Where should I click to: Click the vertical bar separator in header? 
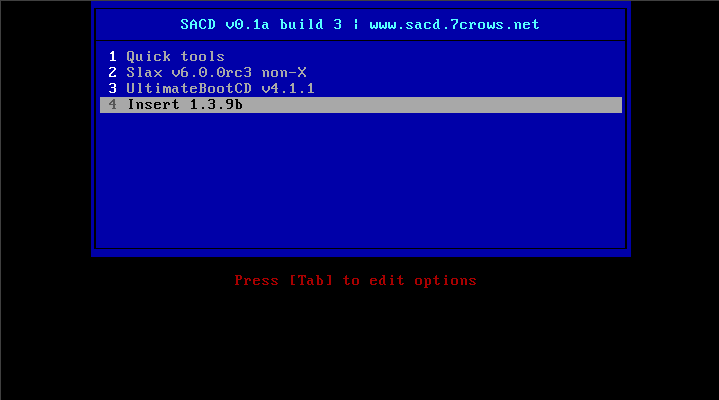tap(355, 24)
